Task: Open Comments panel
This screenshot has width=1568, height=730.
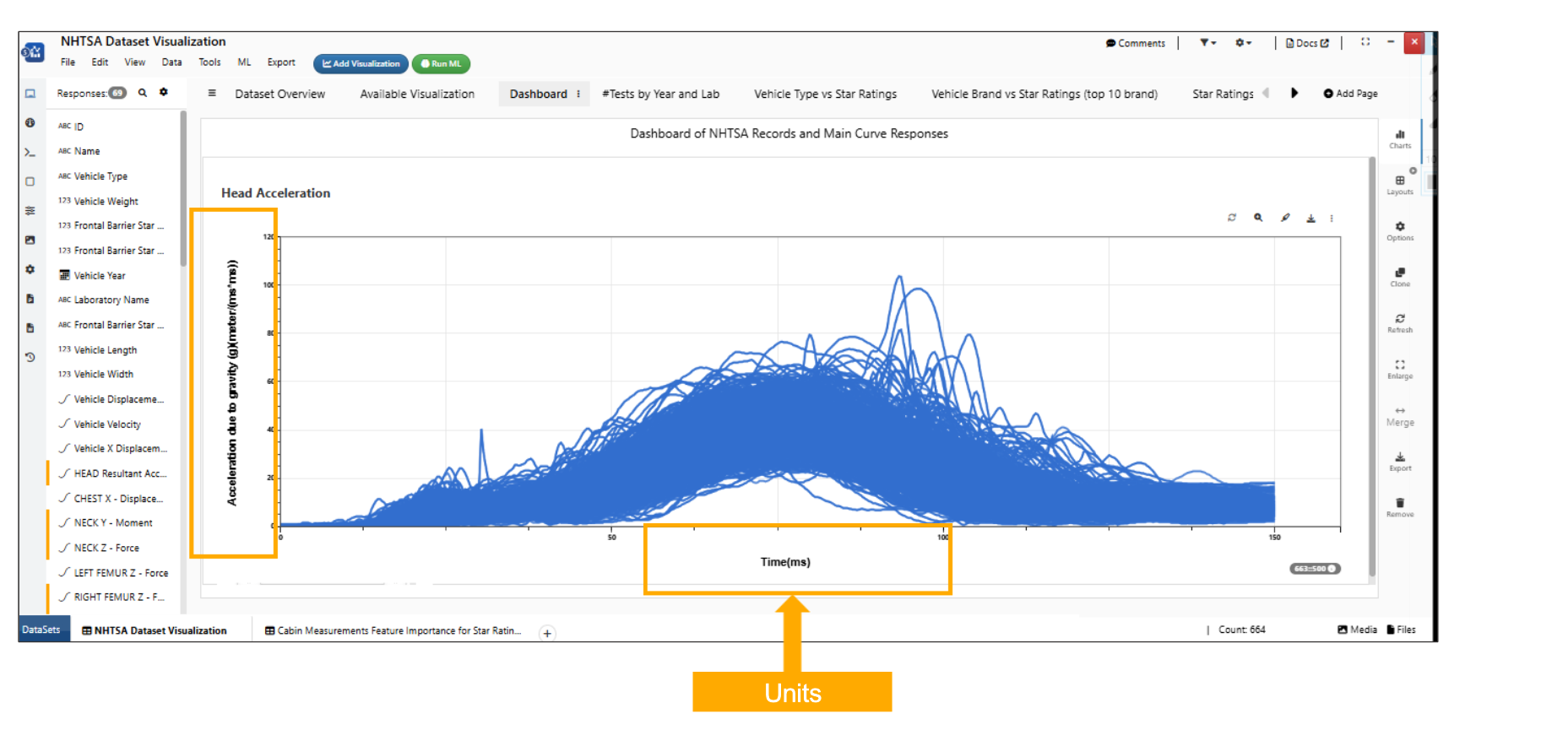Action: pyautogui.click(x=1135, y=43)
